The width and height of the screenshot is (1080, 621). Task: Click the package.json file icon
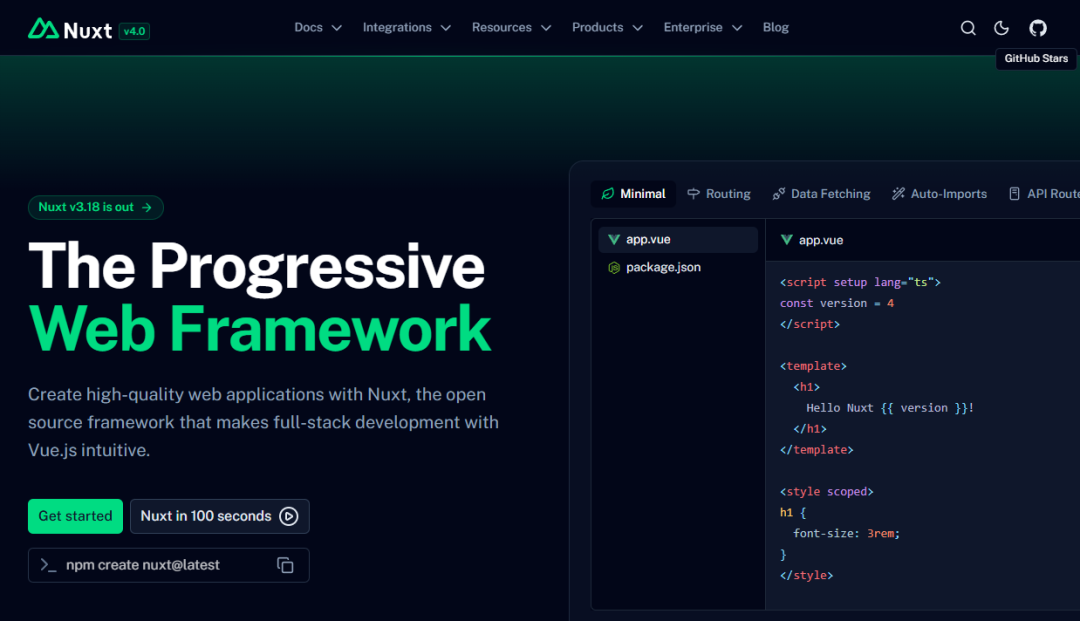(614, 268)
